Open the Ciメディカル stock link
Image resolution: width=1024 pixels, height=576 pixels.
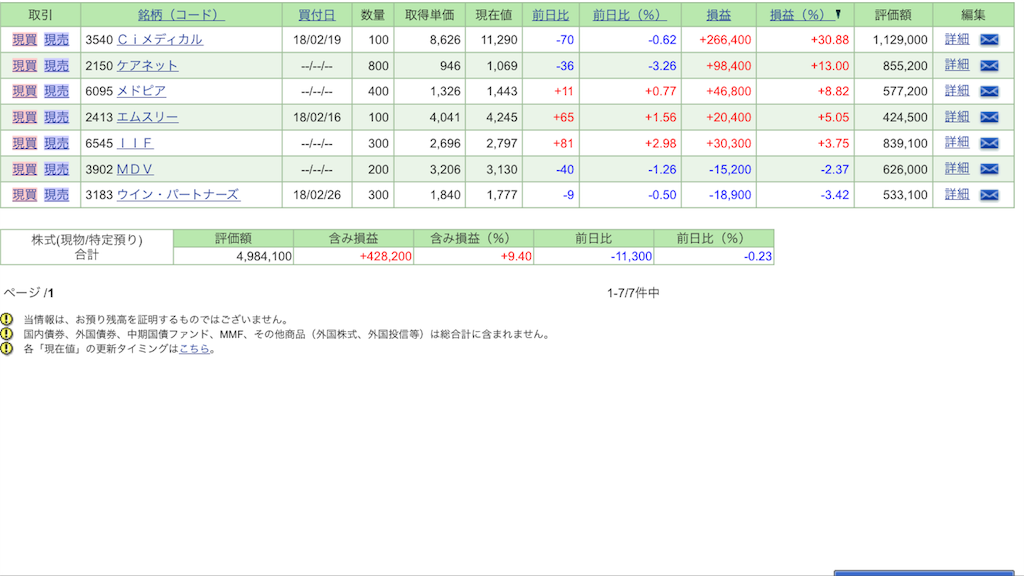click(160, 40)
